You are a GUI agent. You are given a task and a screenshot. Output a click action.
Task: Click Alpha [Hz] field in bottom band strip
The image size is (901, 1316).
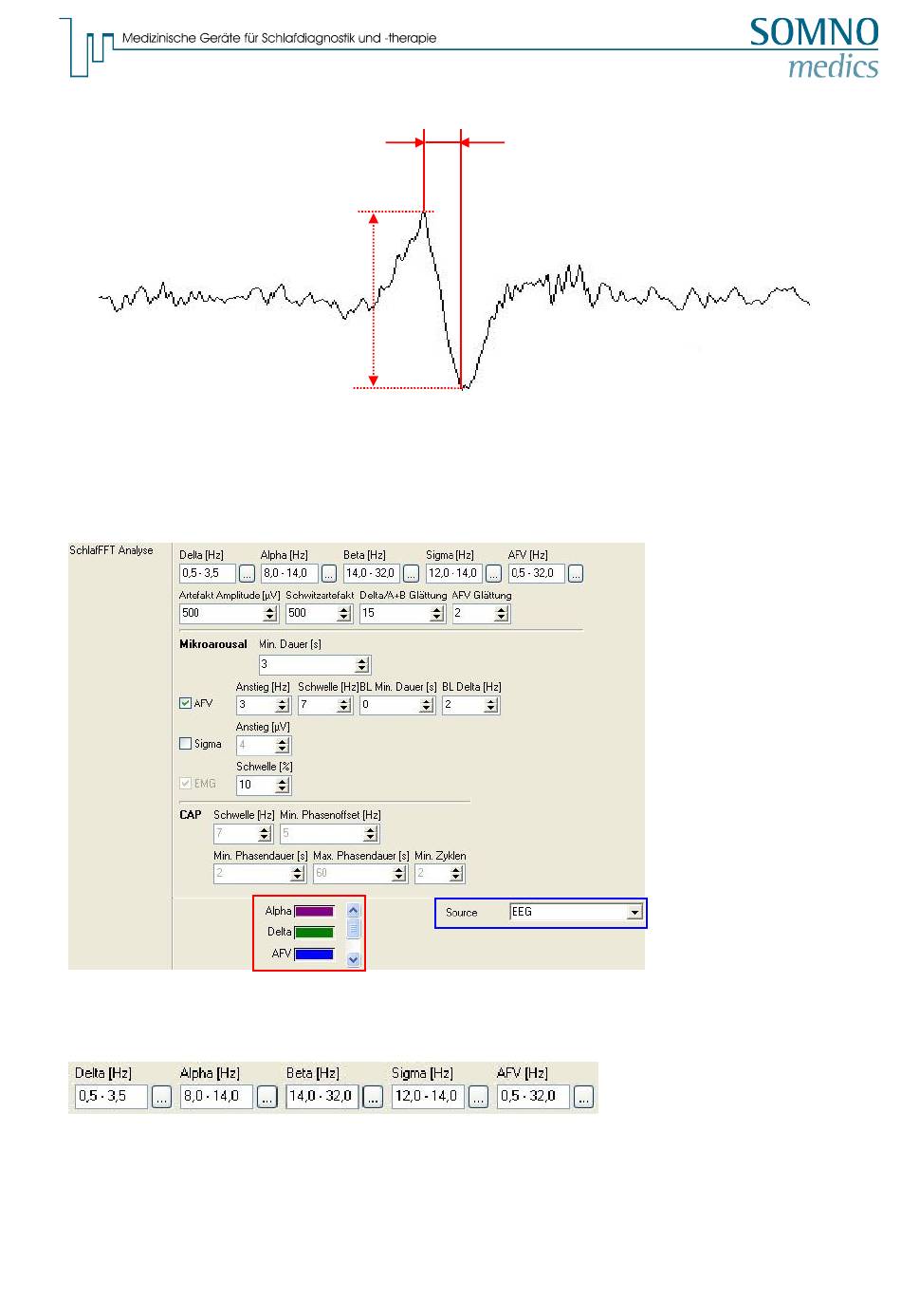click(217, 1097)
